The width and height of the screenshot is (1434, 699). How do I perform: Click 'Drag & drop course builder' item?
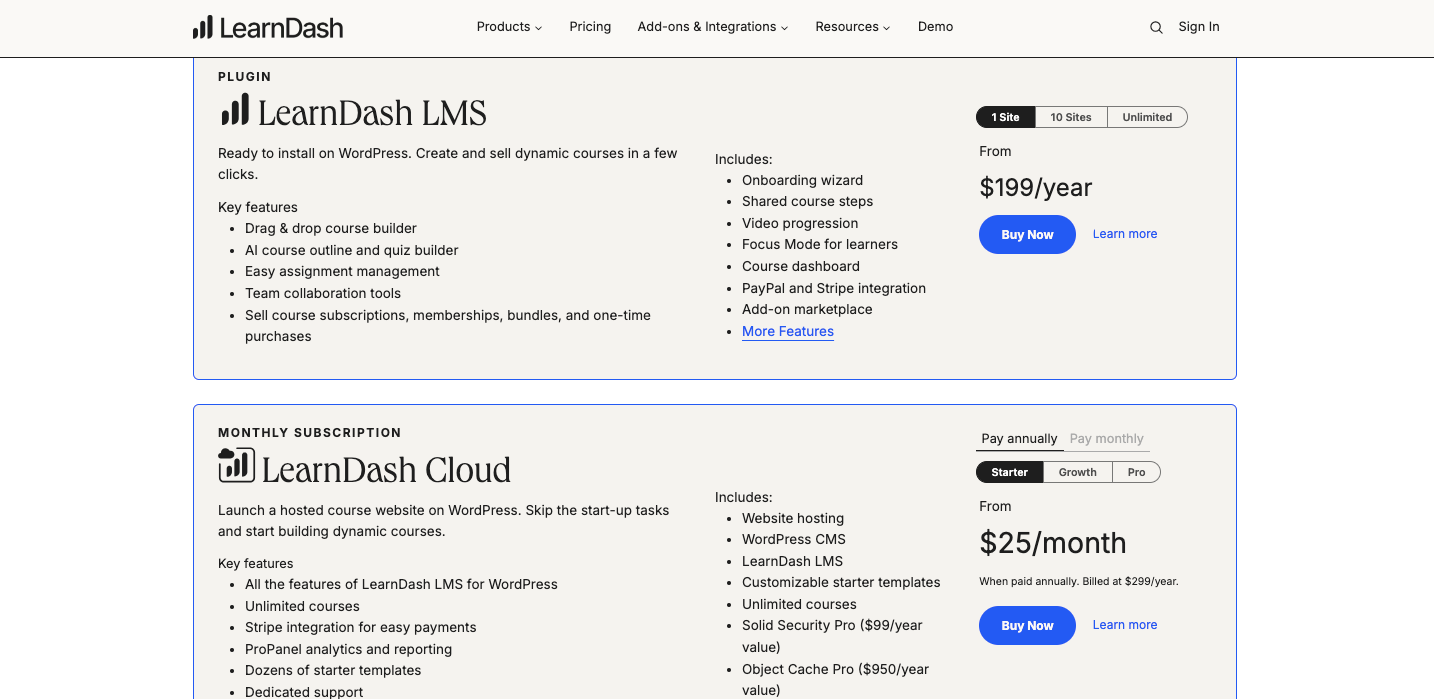click(331, 228)
